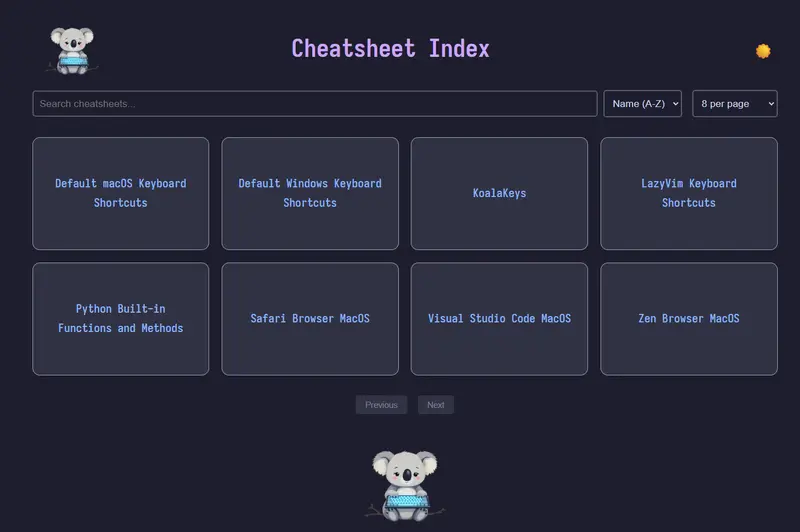
Task: Click the Search cheatsheets input field
Action: pos(314,104)
